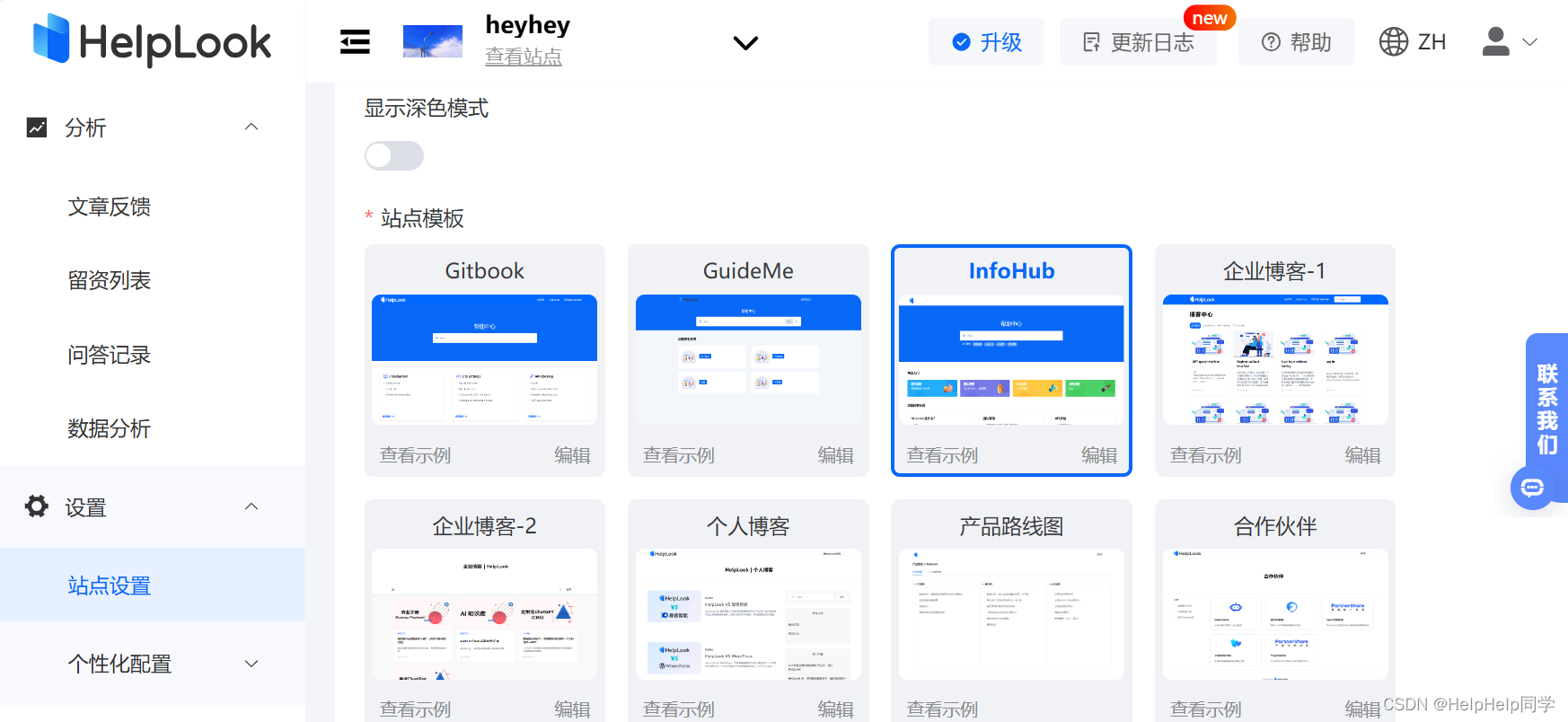The width and height of the screenshot is (1568, 722).
Task: Open the 联系我们 contact side tab
Action: [x=1547, y=409]
